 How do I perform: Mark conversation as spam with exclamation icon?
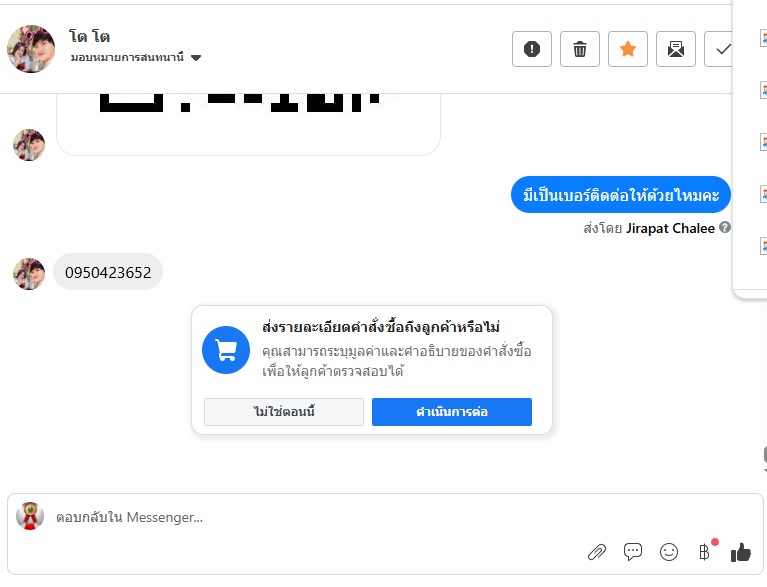532,49
